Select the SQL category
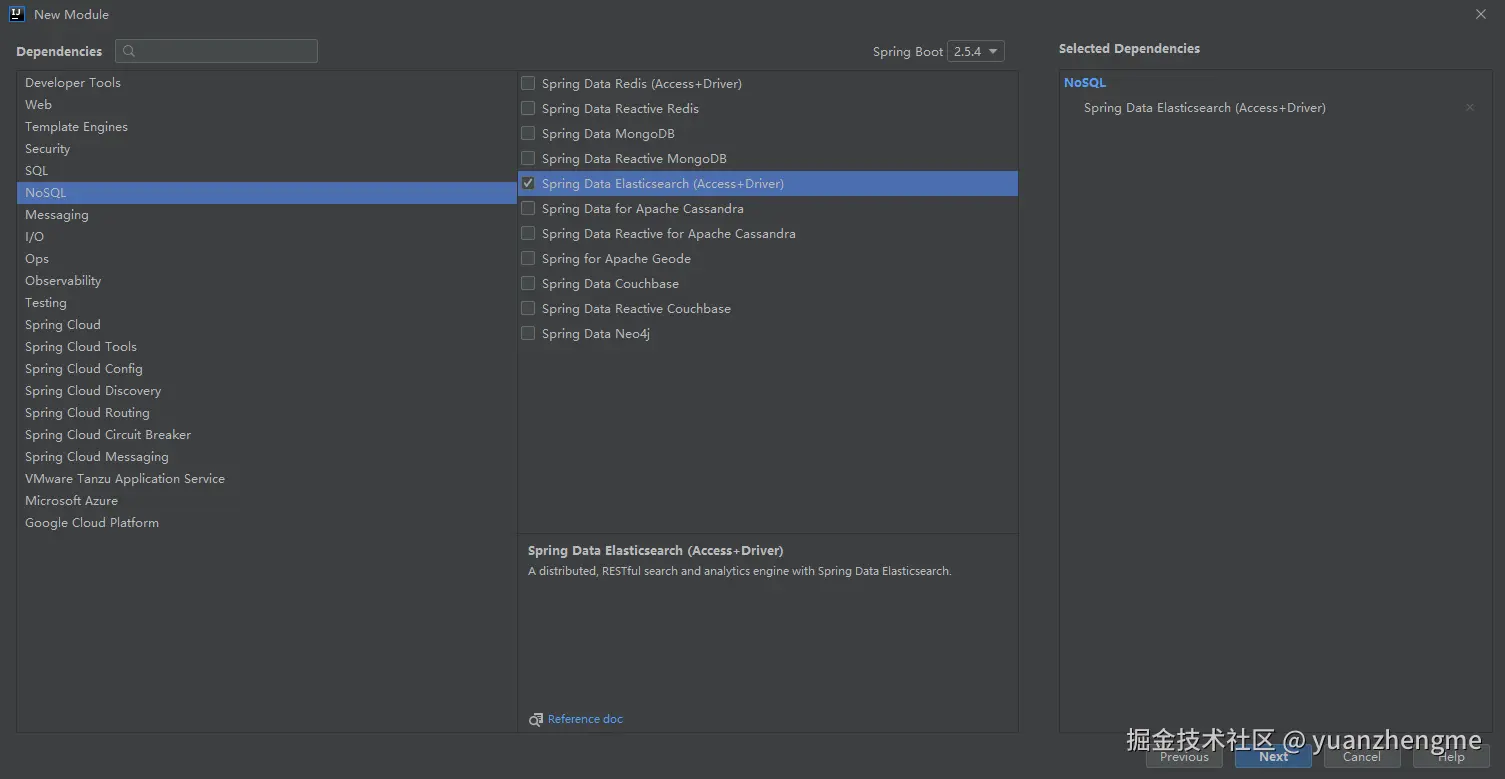The height and width of the screenshot is (779, 1505). click(x=266, y=171)
